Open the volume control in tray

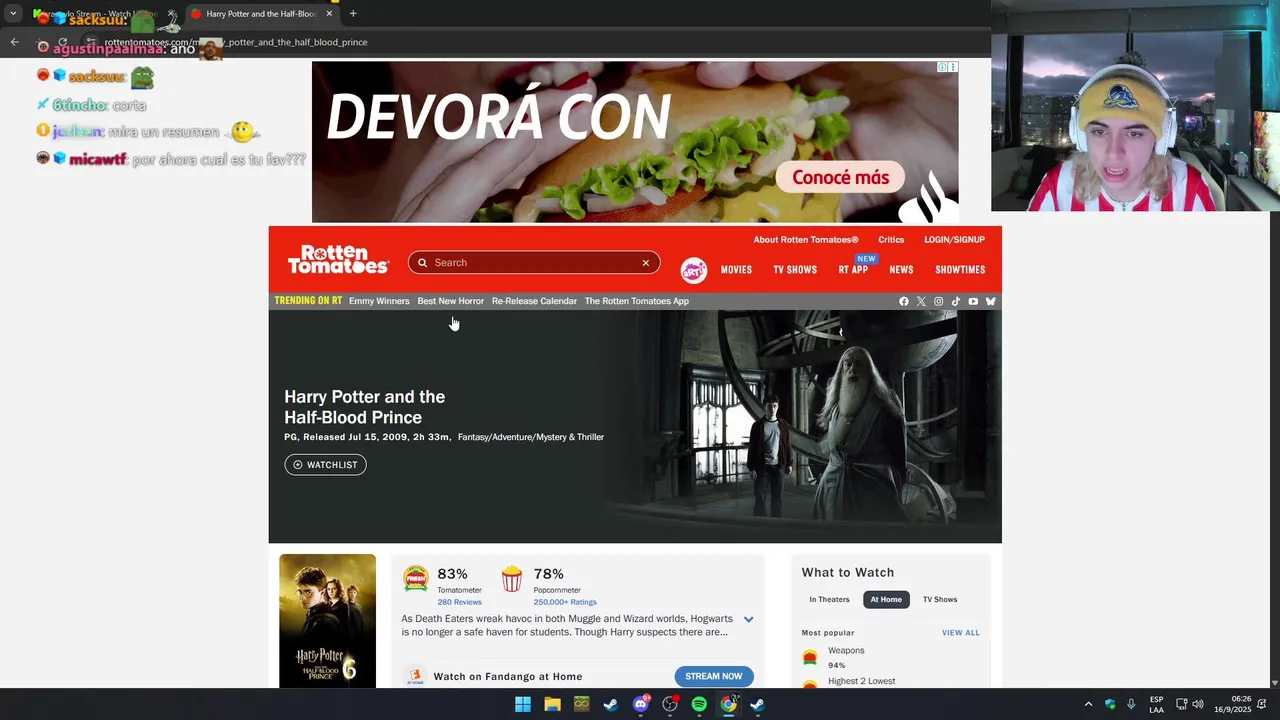click(x=1198, y=705)
